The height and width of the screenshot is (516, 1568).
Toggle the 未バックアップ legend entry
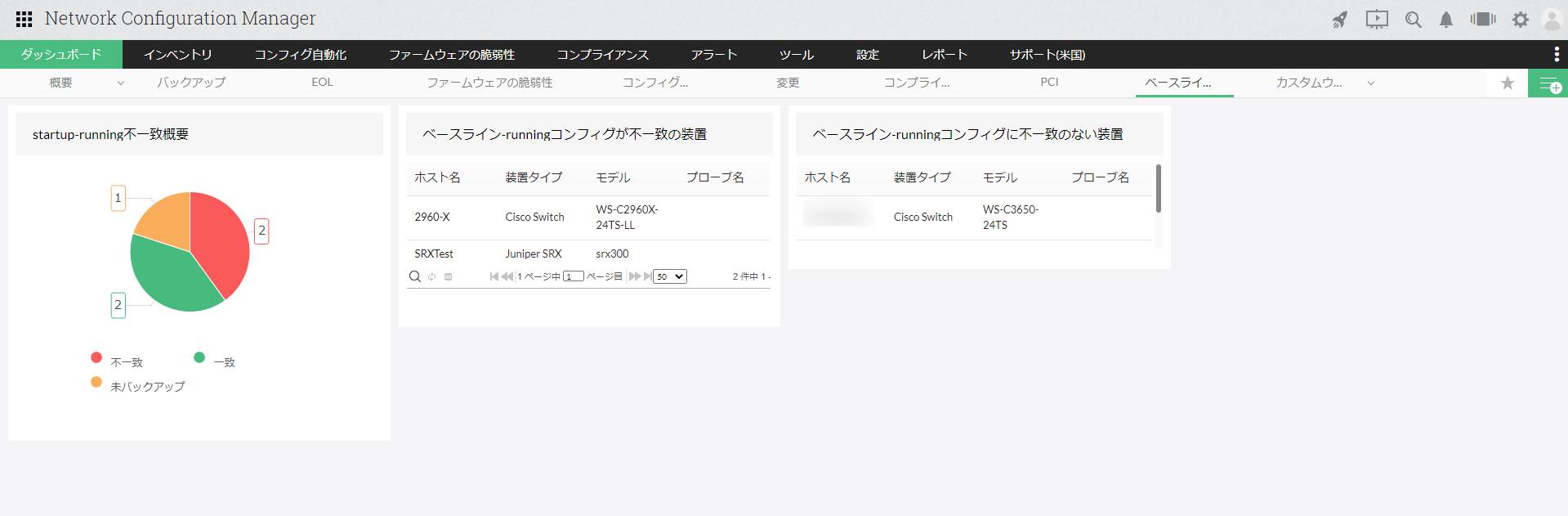(x=138, y=385)
